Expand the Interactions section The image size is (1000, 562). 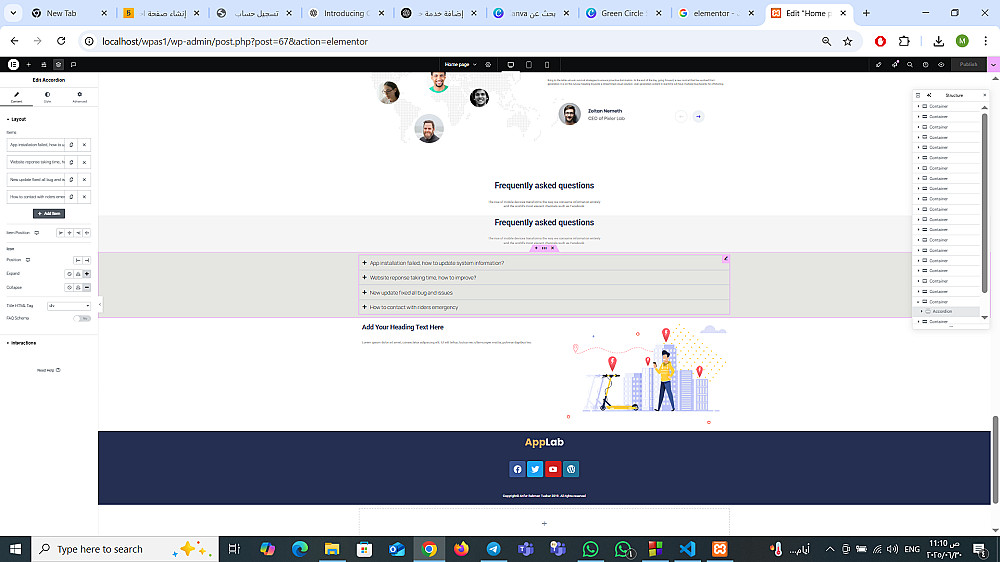[x=22, y=343]
